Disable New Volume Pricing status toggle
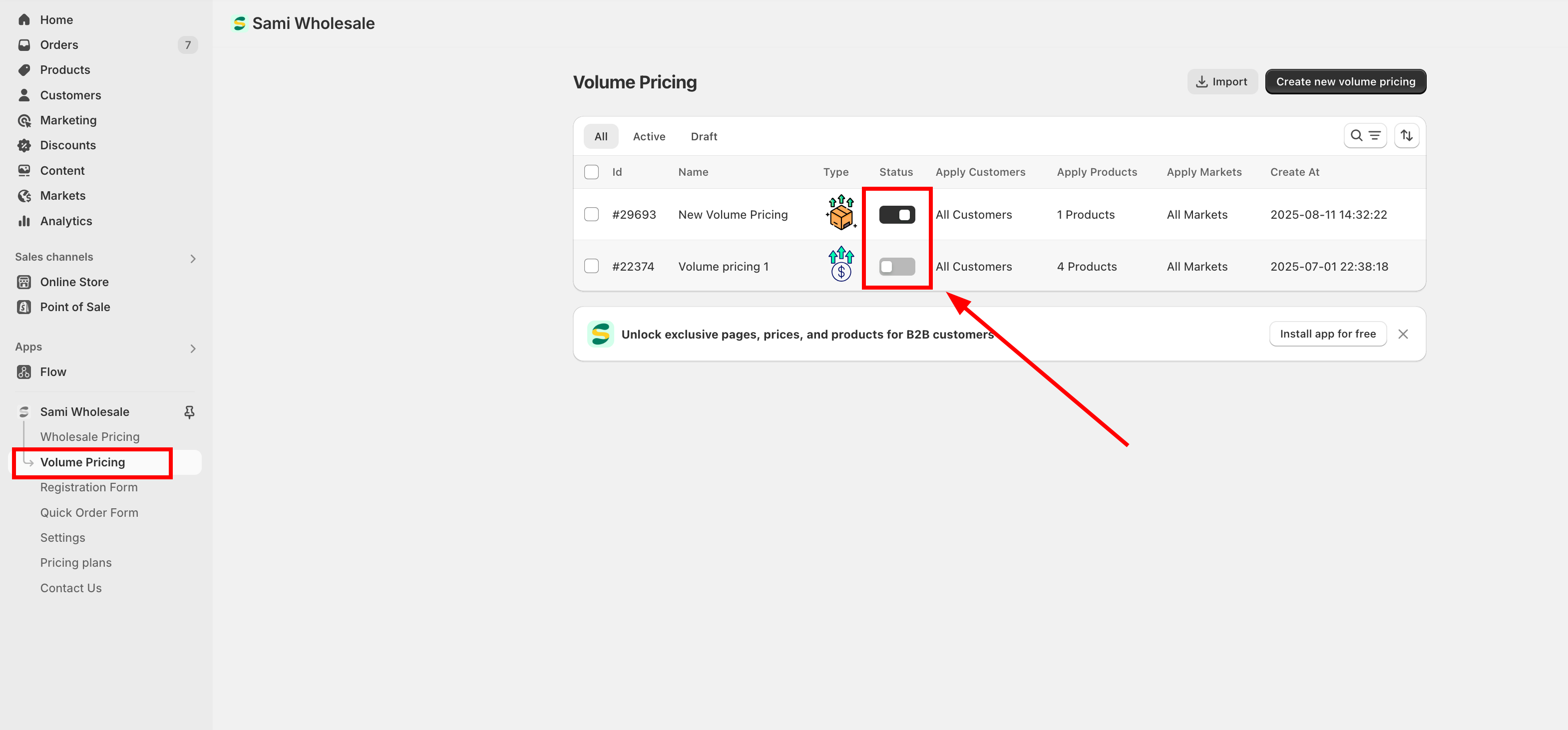1568x730 pixels. click(897, 215)
